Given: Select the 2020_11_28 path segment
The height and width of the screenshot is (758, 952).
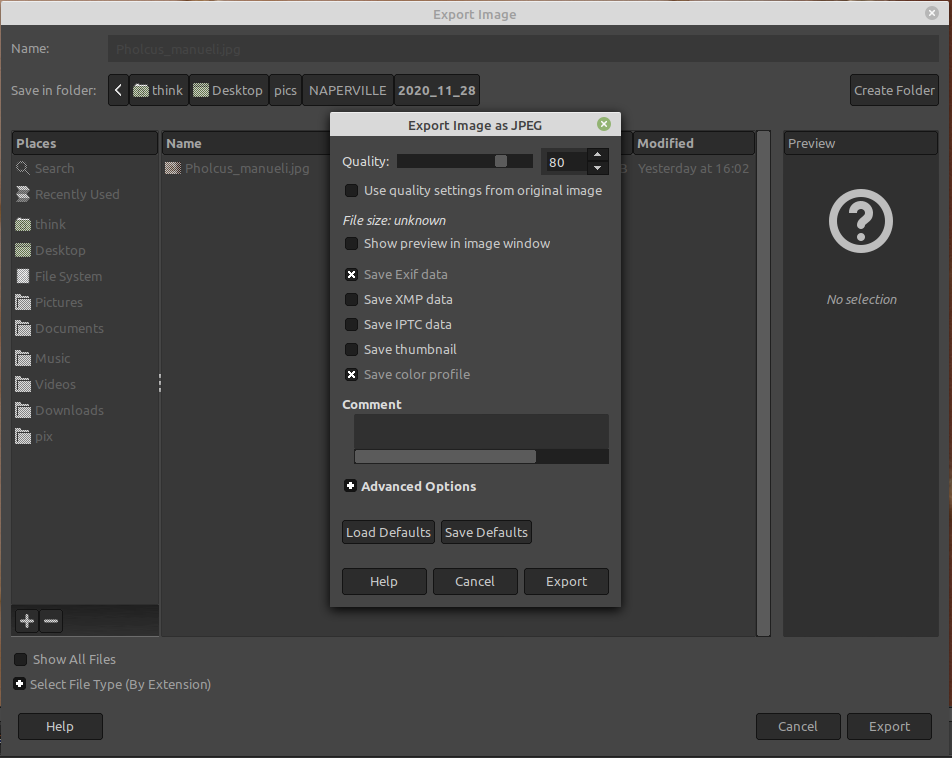Looking at the screenshot, I should 437,90.
